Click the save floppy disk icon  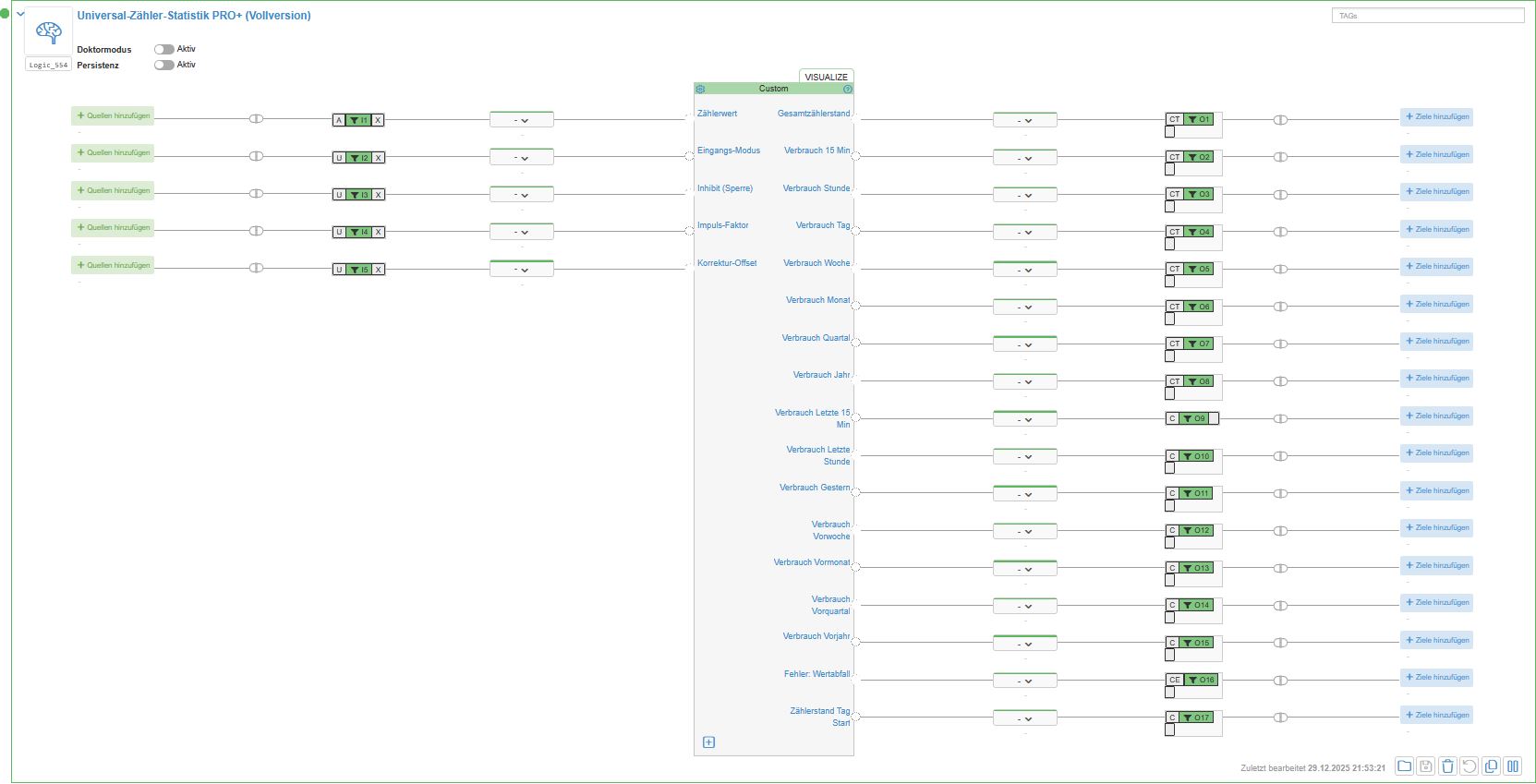click(x=1426, y=766)
